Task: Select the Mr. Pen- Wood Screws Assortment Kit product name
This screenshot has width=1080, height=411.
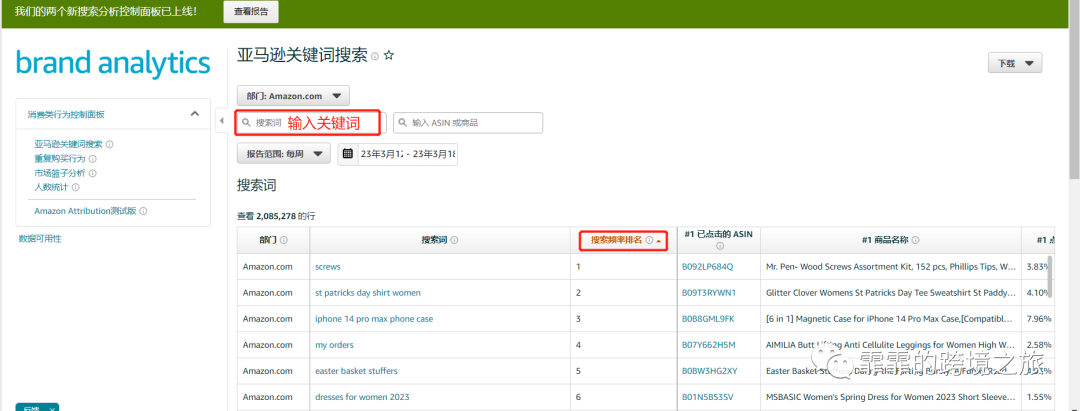Action: coord(891,266)
